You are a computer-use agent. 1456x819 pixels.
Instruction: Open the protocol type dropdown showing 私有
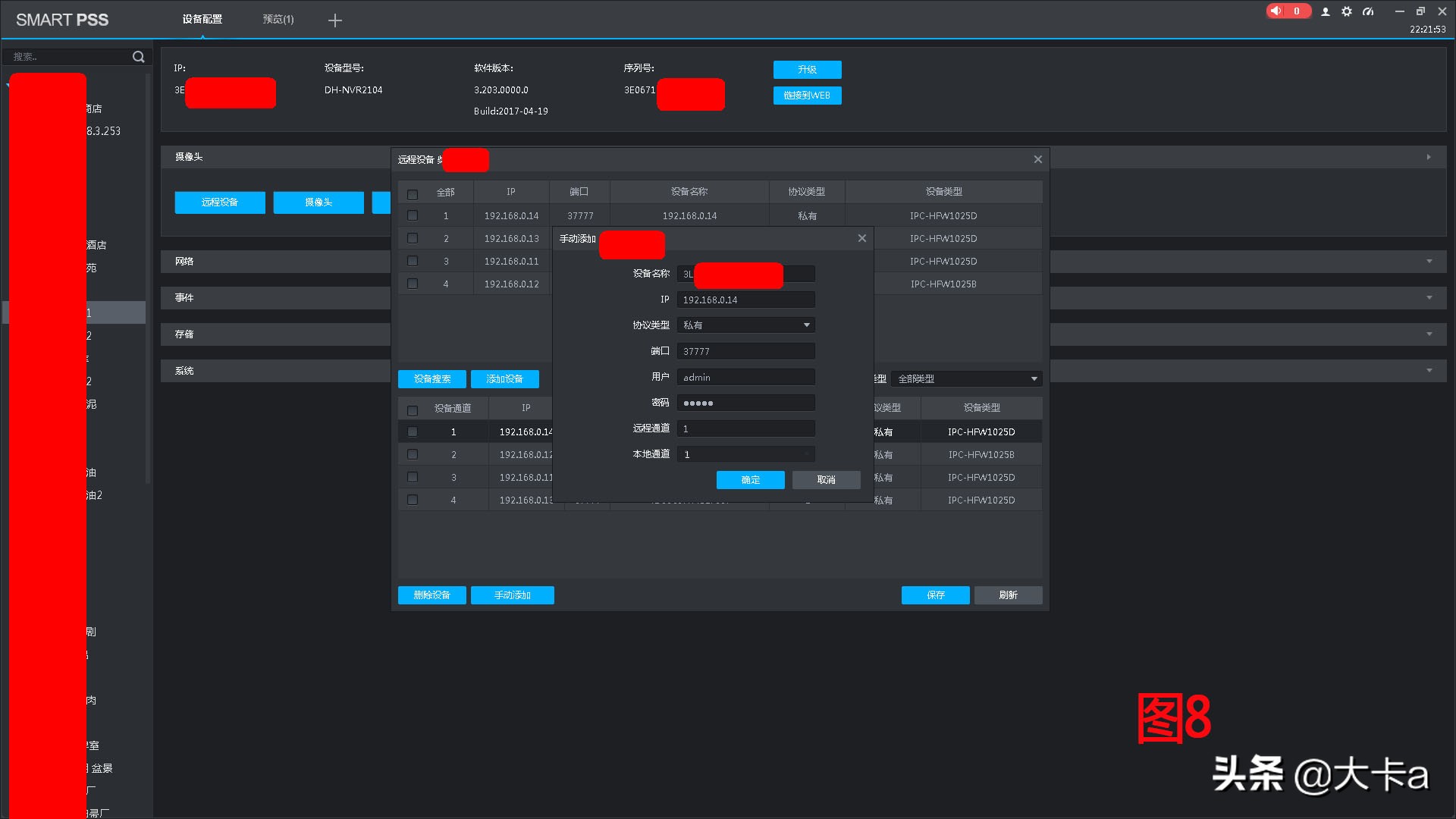[745, 325]
